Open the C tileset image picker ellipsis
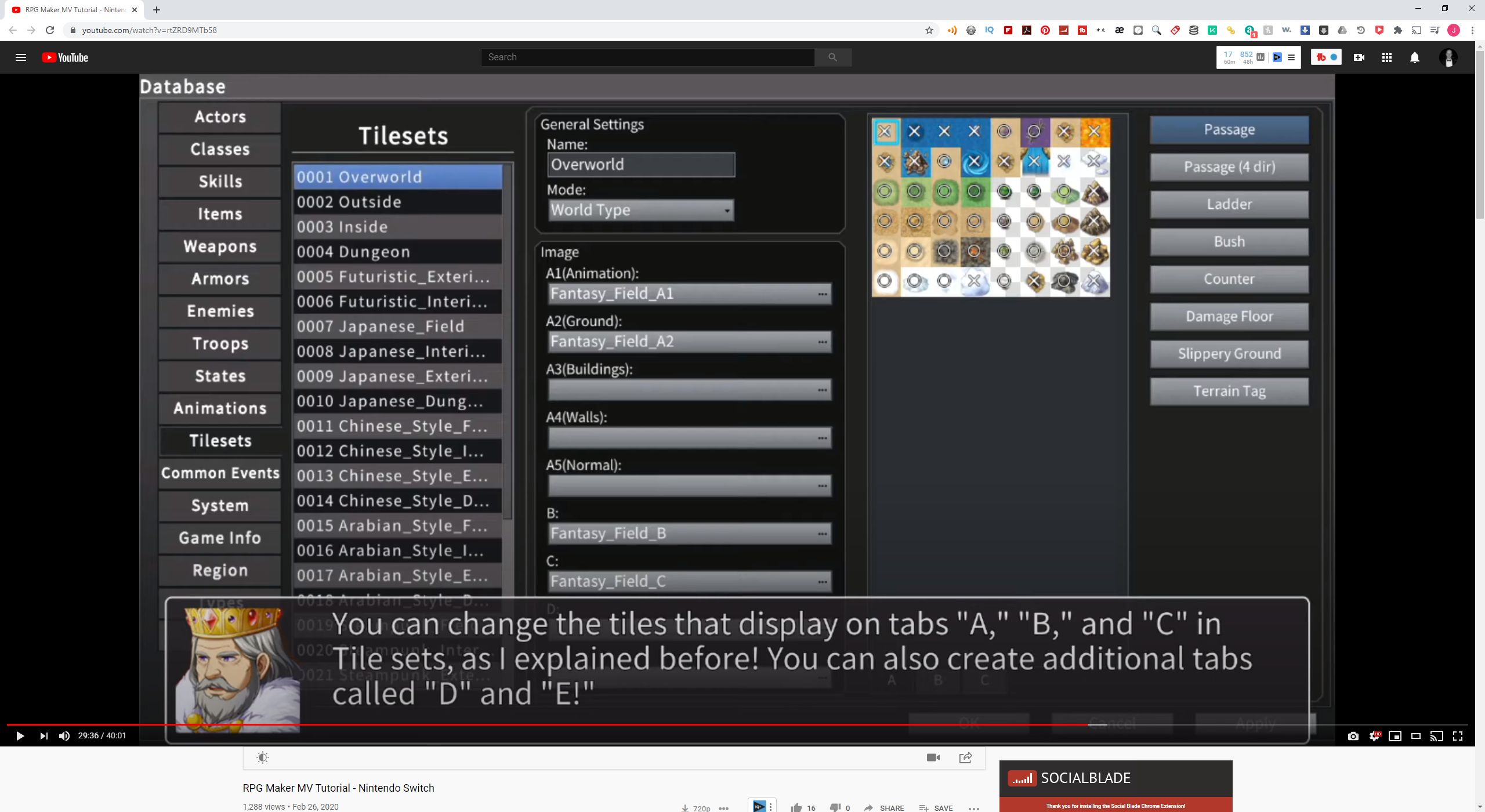The width and height of the screenshot is (1485, 812). coord(823,582)
